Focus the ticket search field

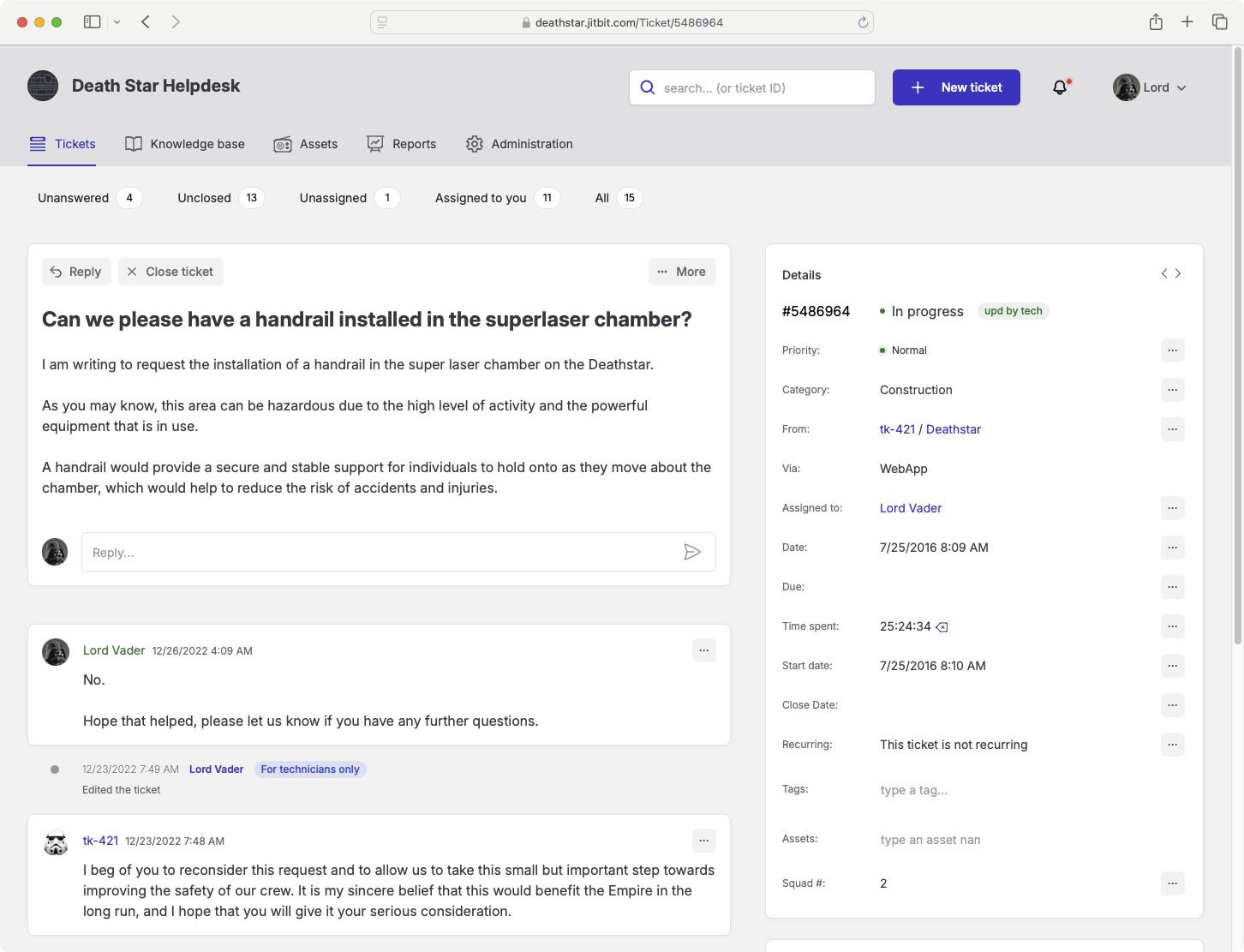click(x=752, y=87)
